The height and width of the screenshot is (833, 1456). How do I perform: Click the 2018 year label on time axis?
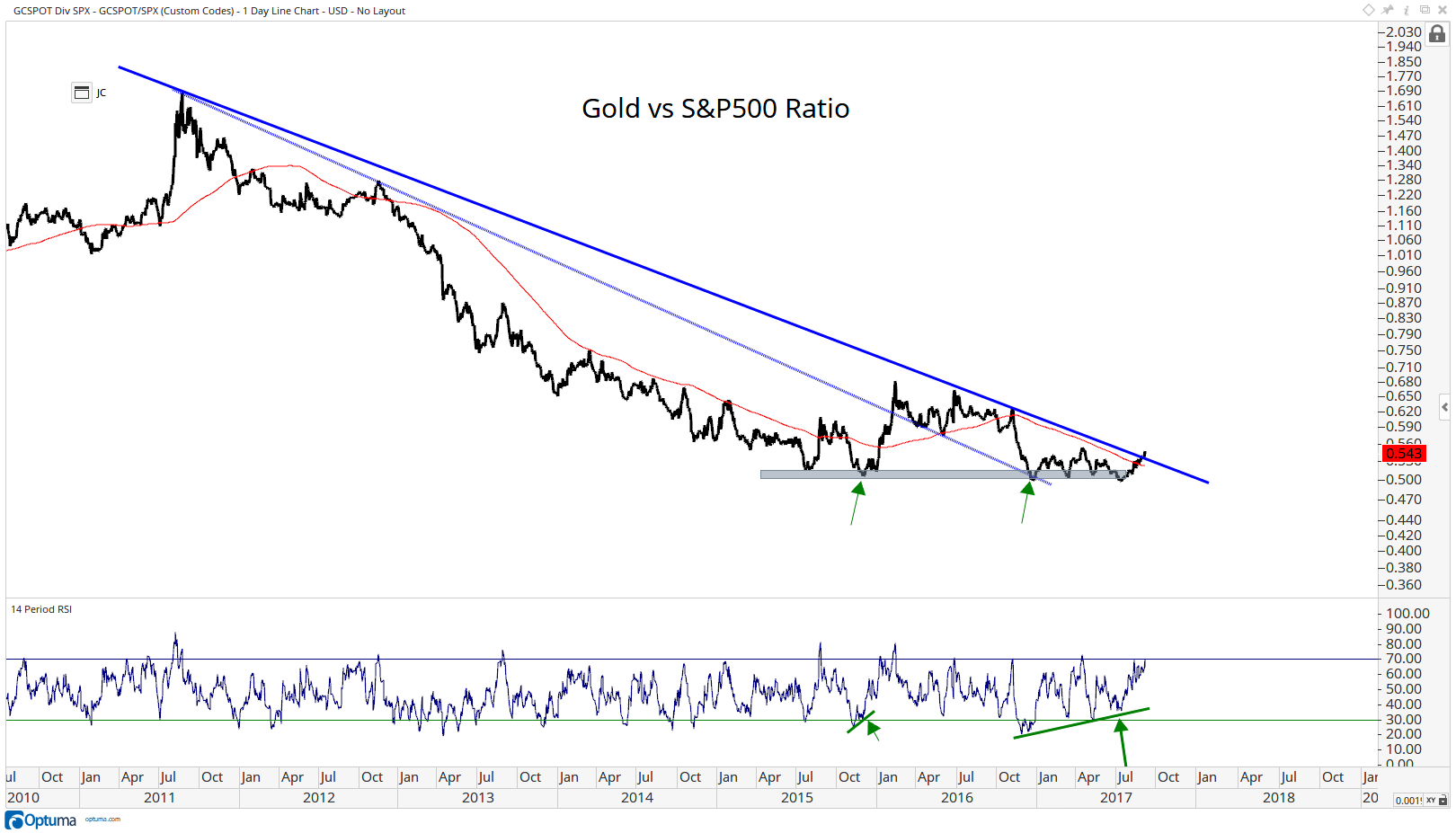click(x=1278, y=798)
